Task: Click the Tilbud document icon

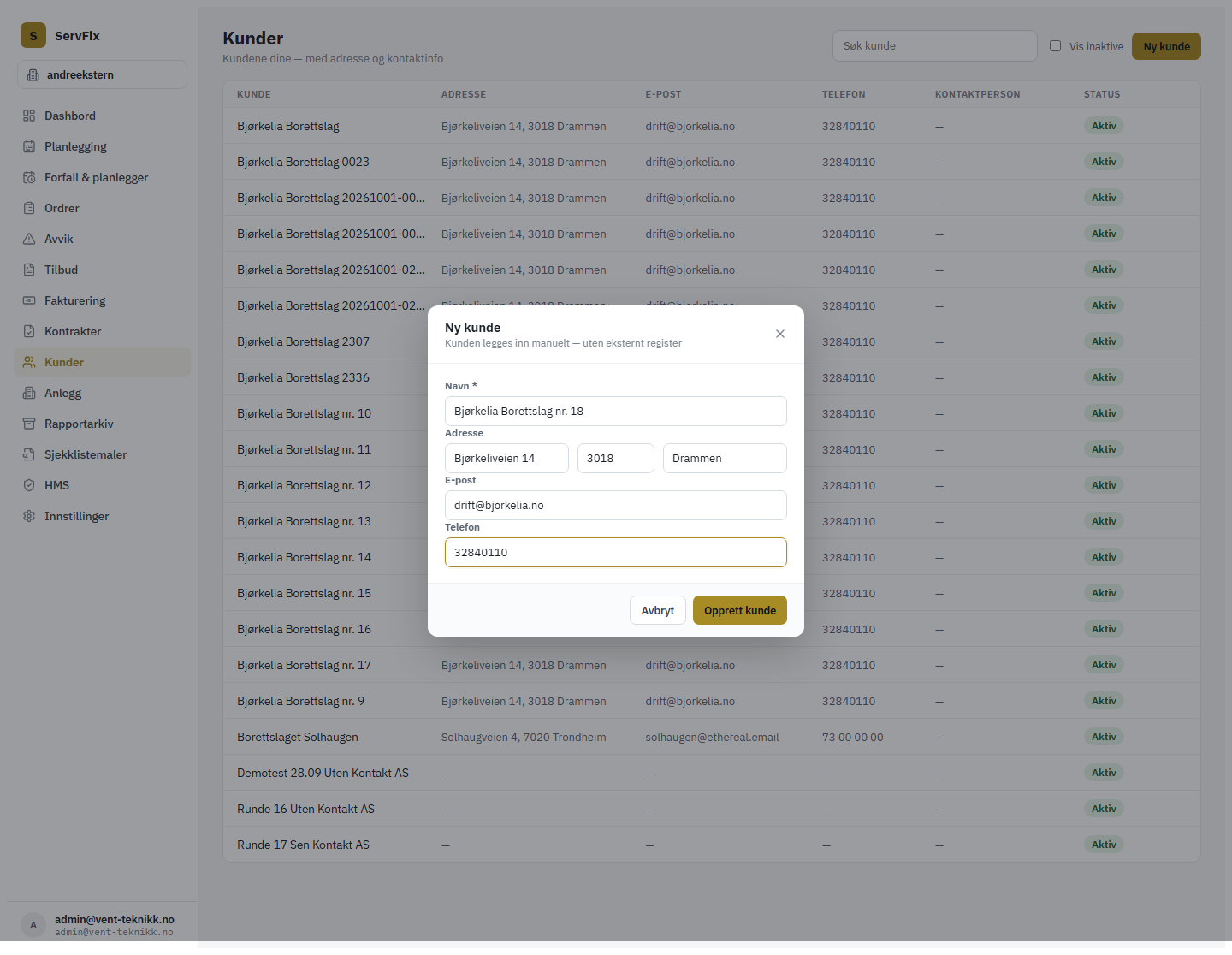Action: [x=29, y=270]
